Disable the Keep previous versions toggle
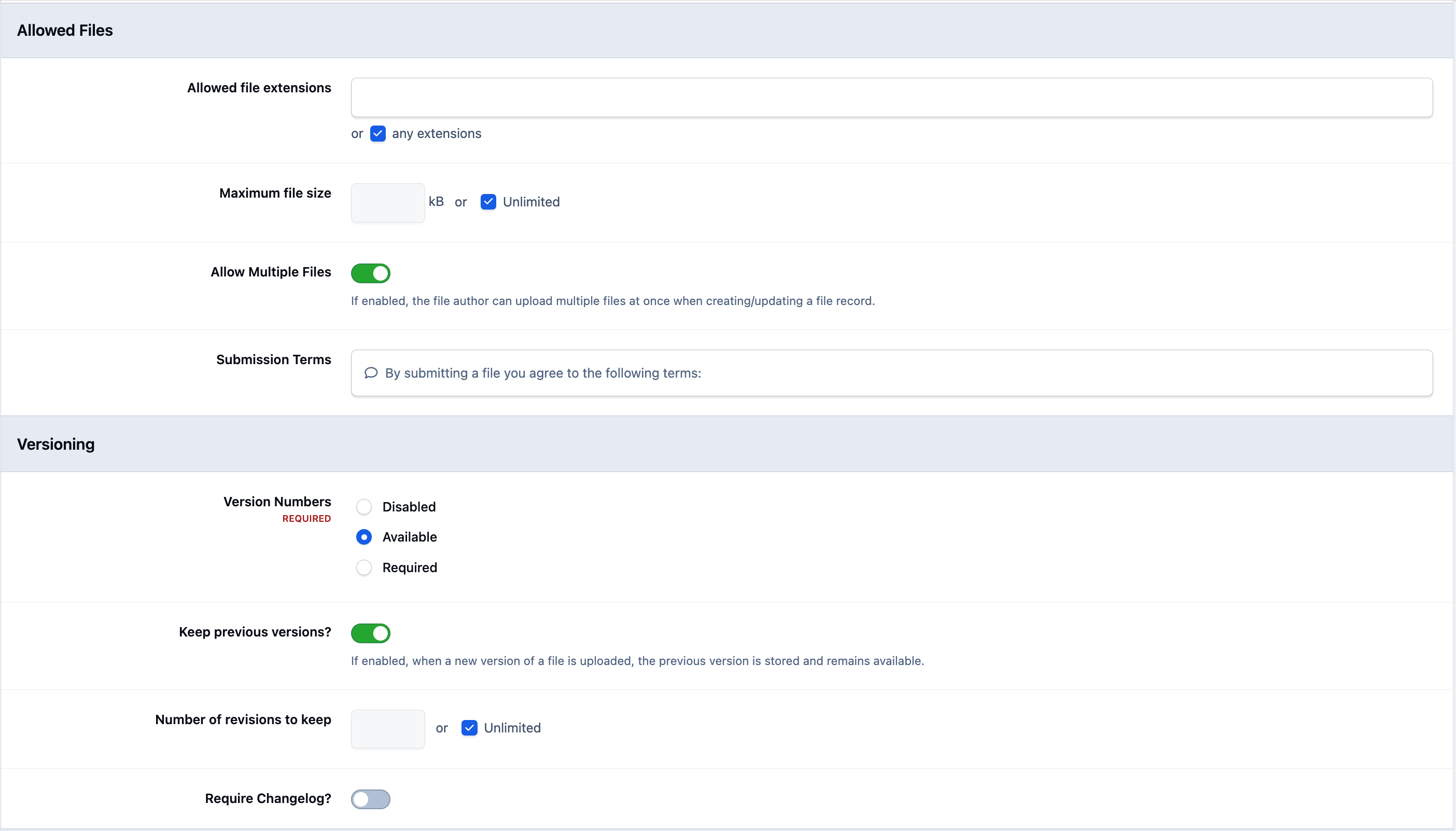 370,633
